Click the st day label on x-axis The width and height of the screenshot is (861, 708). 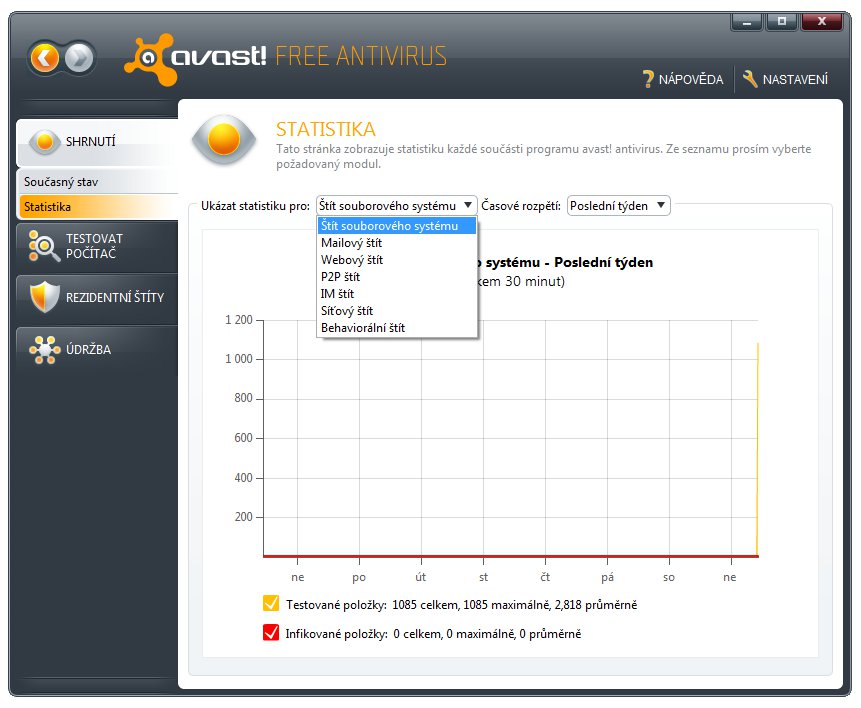pos(483,577)
